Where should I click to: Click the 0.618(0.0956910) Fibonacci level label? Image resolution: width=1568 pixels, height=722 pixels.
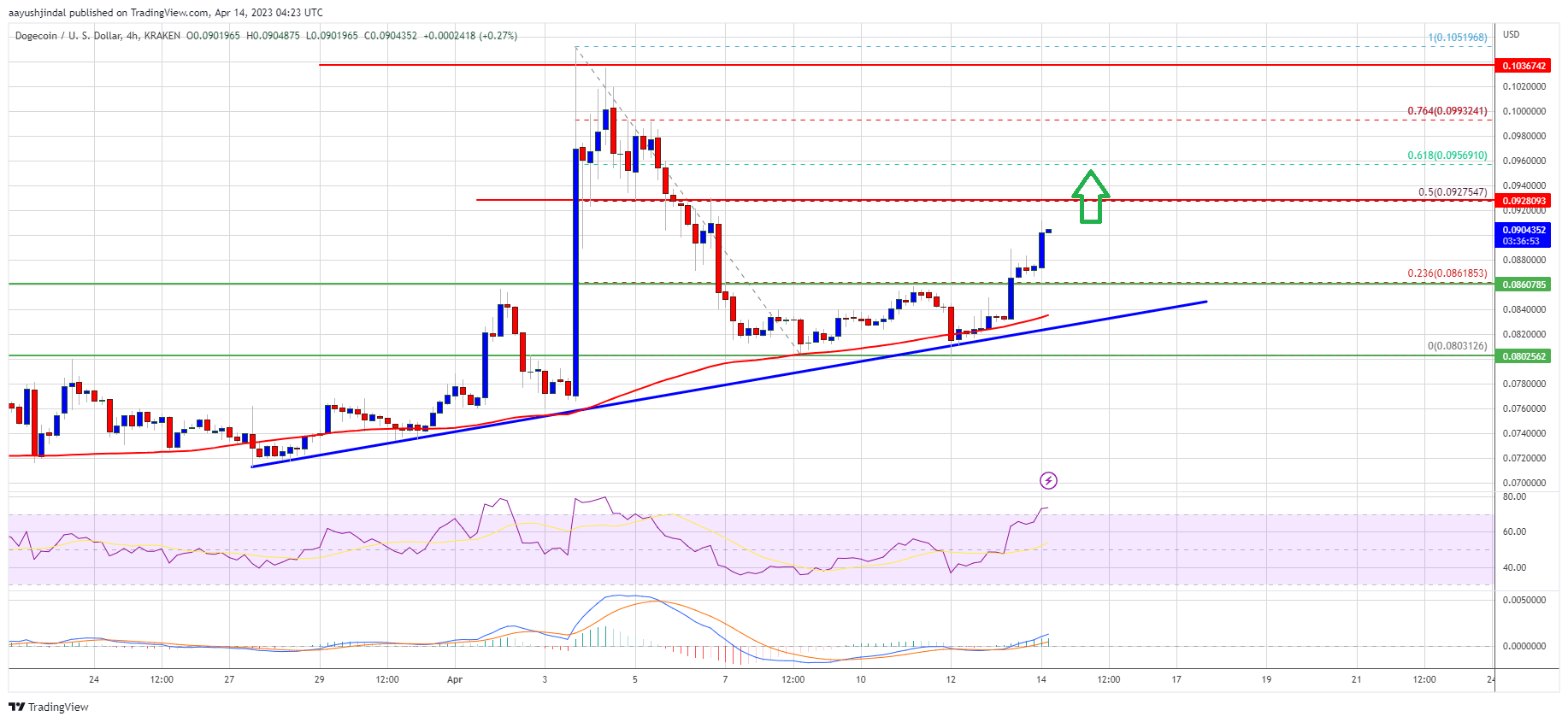coord(1447,156)
